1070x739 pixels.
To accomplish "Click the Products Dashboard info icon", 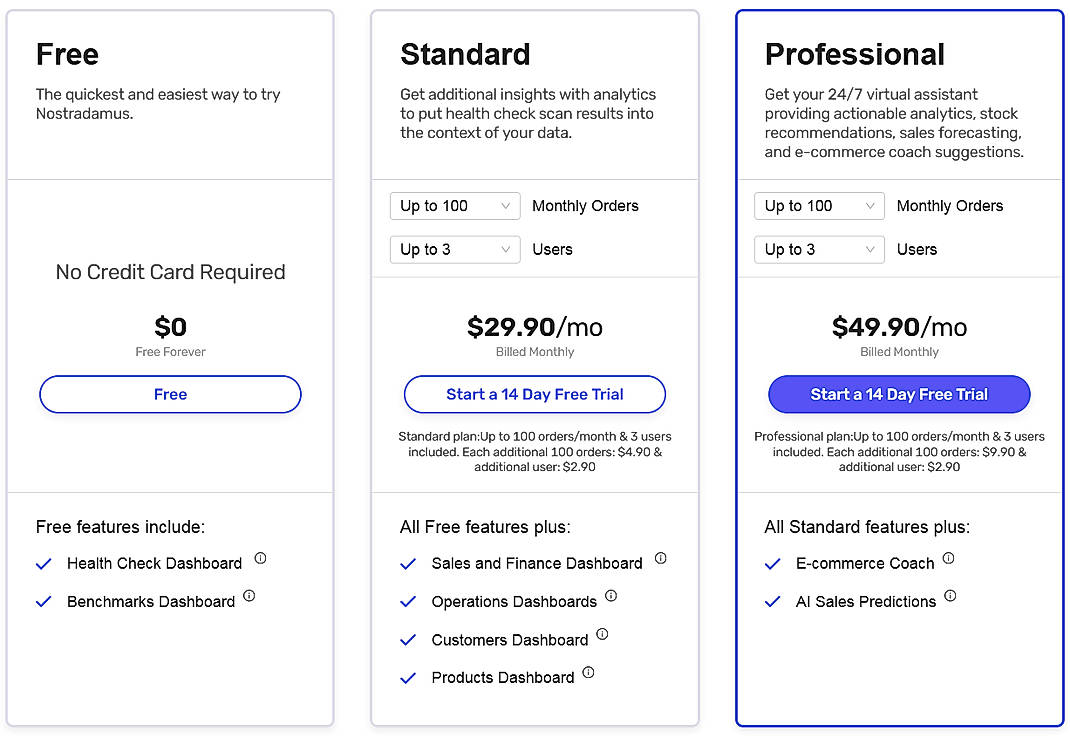I will (589, 672).
